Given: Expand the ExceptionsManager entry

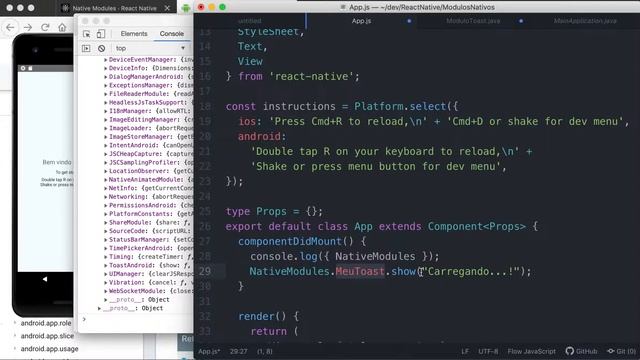Looking at the screenshot, I should pos(106,85).
